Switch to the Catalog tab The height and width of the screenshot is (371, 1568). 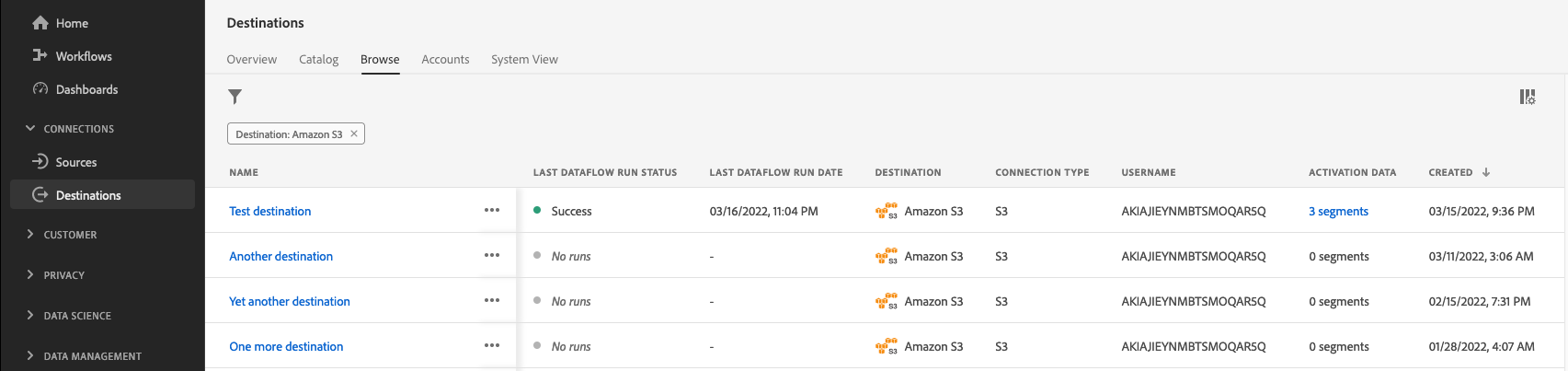click(318, 60)
